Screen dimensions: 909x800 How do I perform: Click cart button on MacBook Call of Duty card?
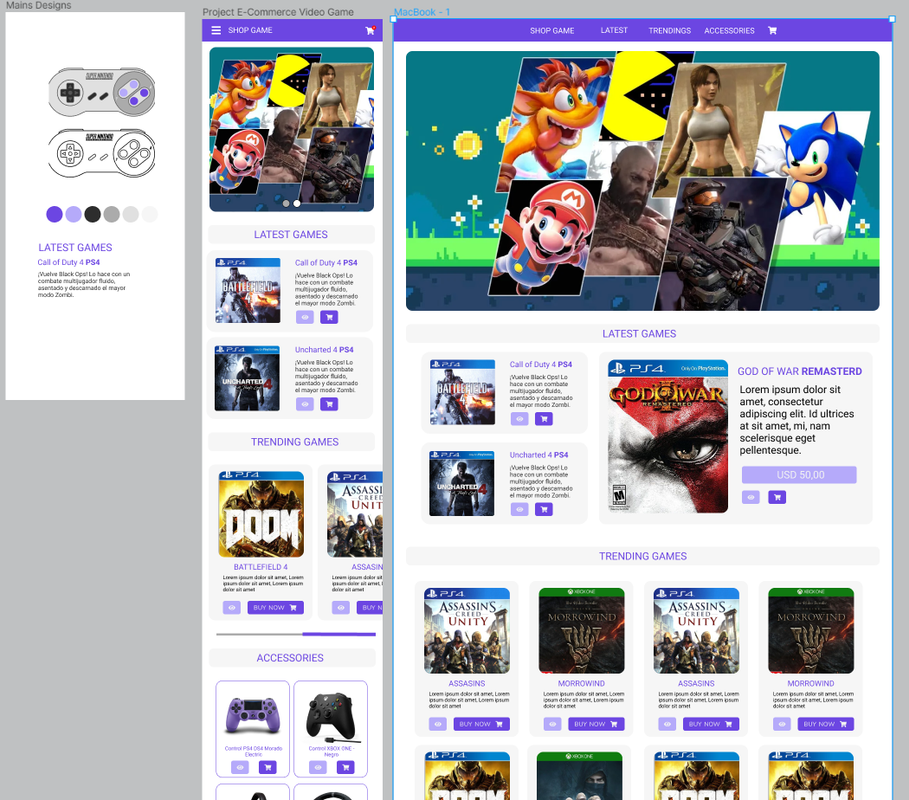point(544,419)
